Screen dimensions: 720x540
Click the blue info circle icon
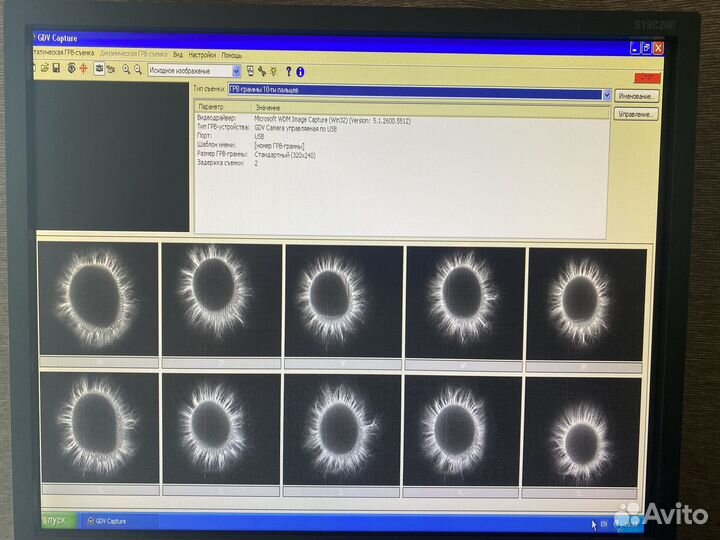(300, 72)
